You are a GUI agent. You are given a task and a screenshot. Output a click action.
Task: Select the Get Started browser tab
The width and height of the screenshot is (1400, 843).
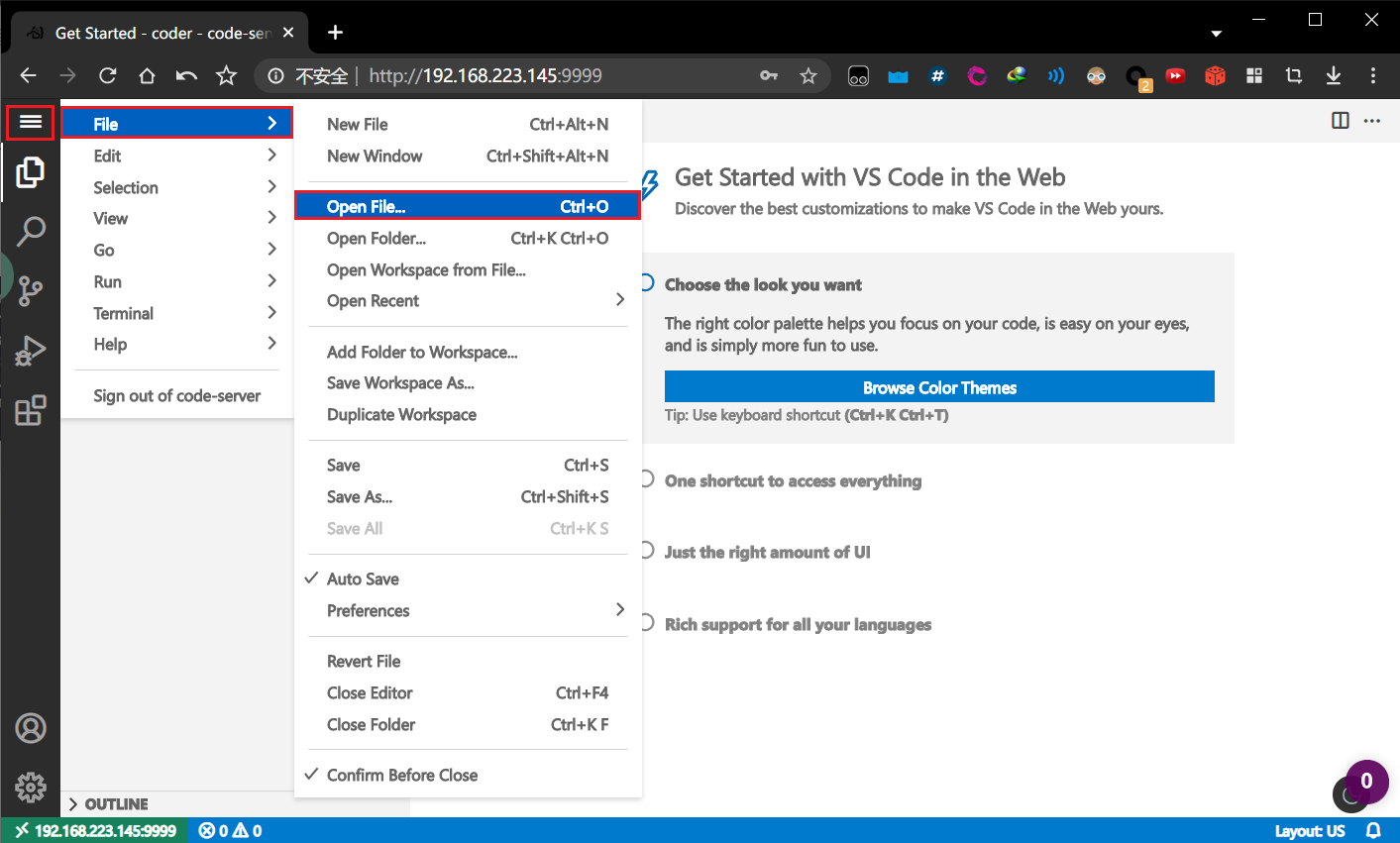point(159,33)
